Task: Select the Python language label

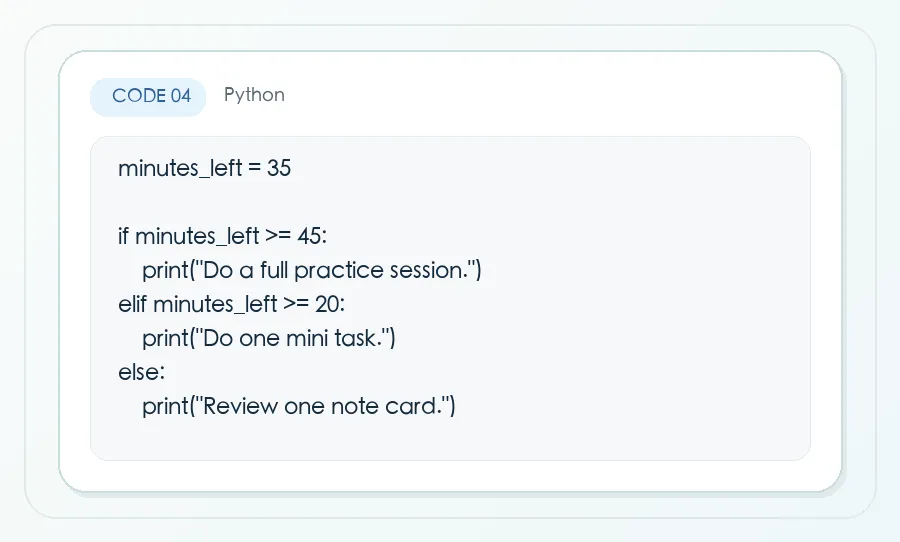Action: click(254, 95)
